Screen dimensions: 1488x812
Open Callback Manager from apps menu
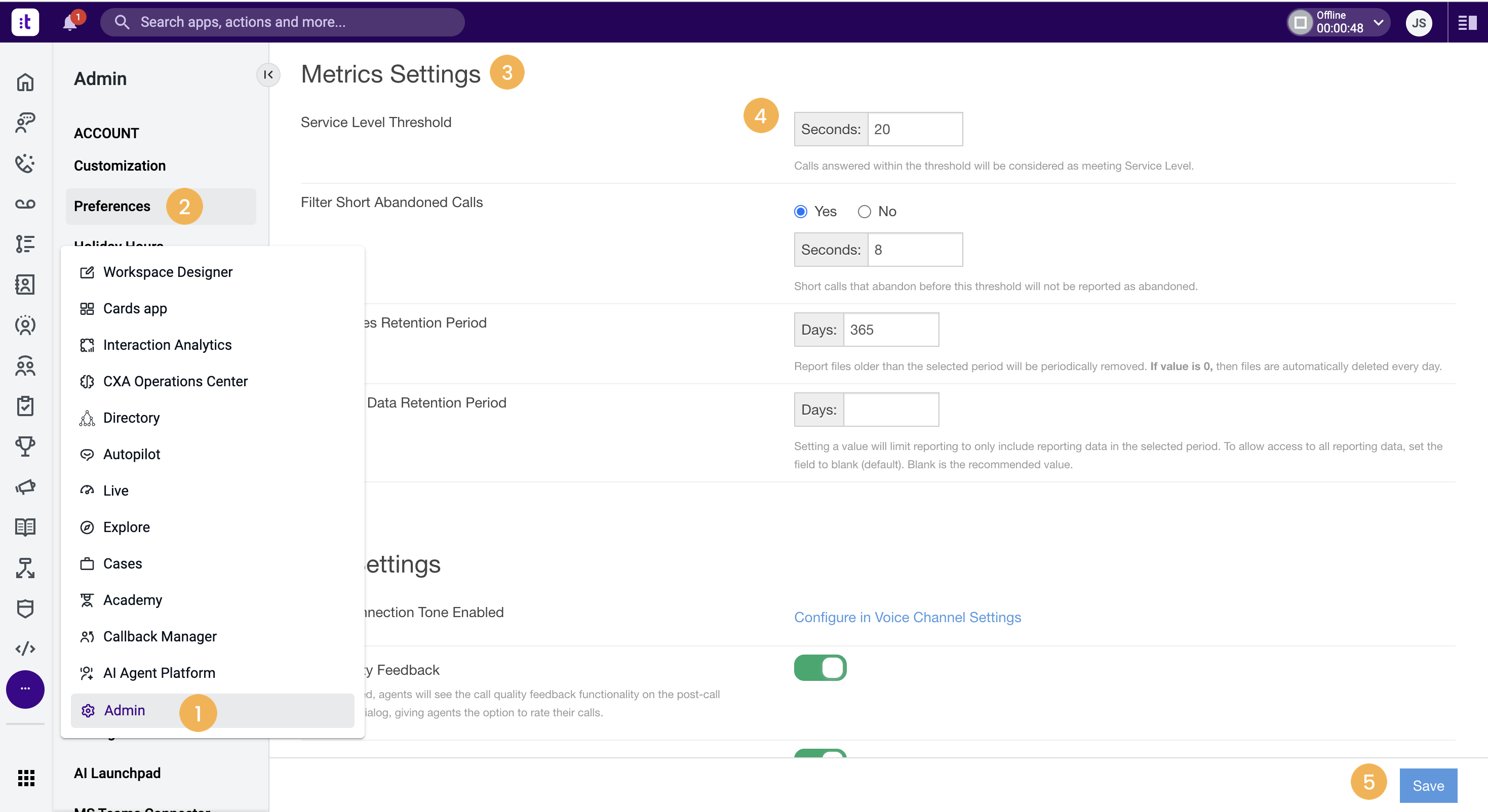point(212,636)
